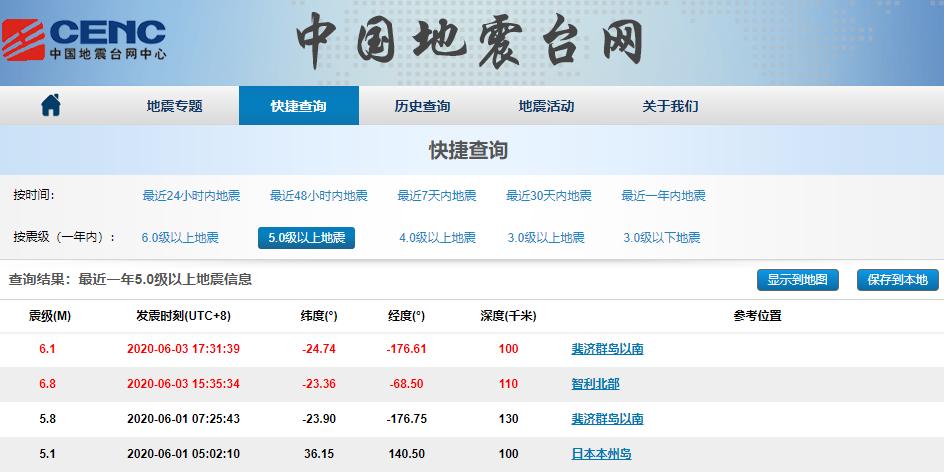Click the magnitude value 5.8
This screenshot has height=472, width=944.
coord(48,419)
